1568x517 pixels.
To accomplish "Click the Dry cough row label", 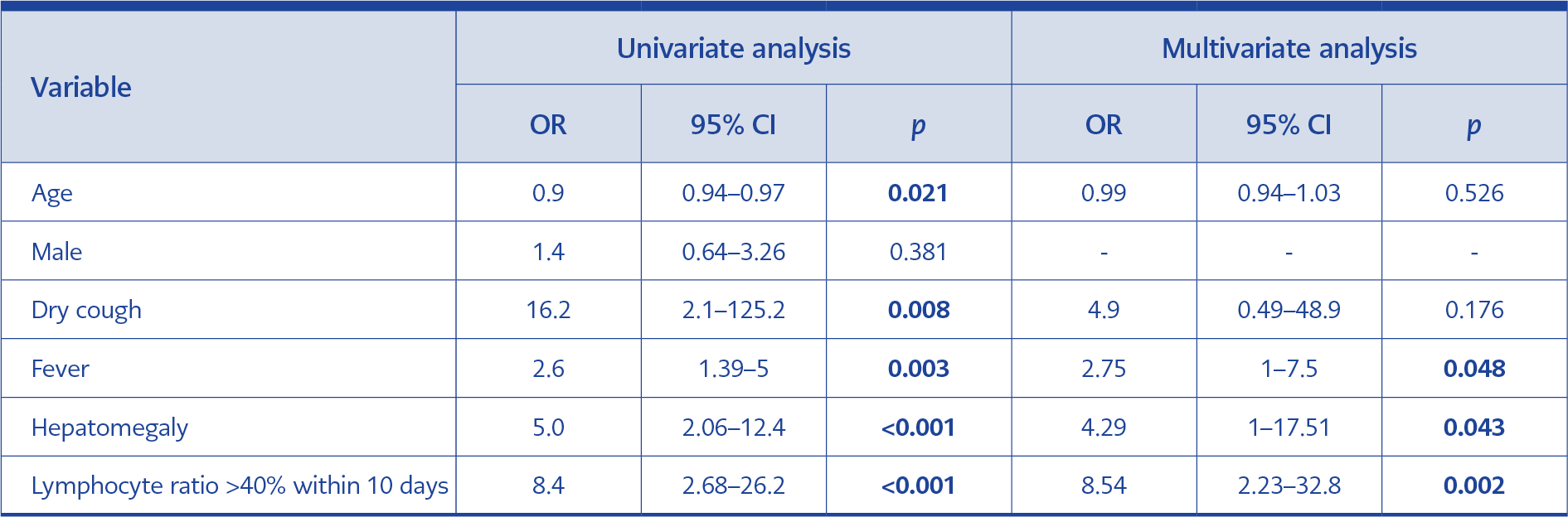I will pos(86,310).
